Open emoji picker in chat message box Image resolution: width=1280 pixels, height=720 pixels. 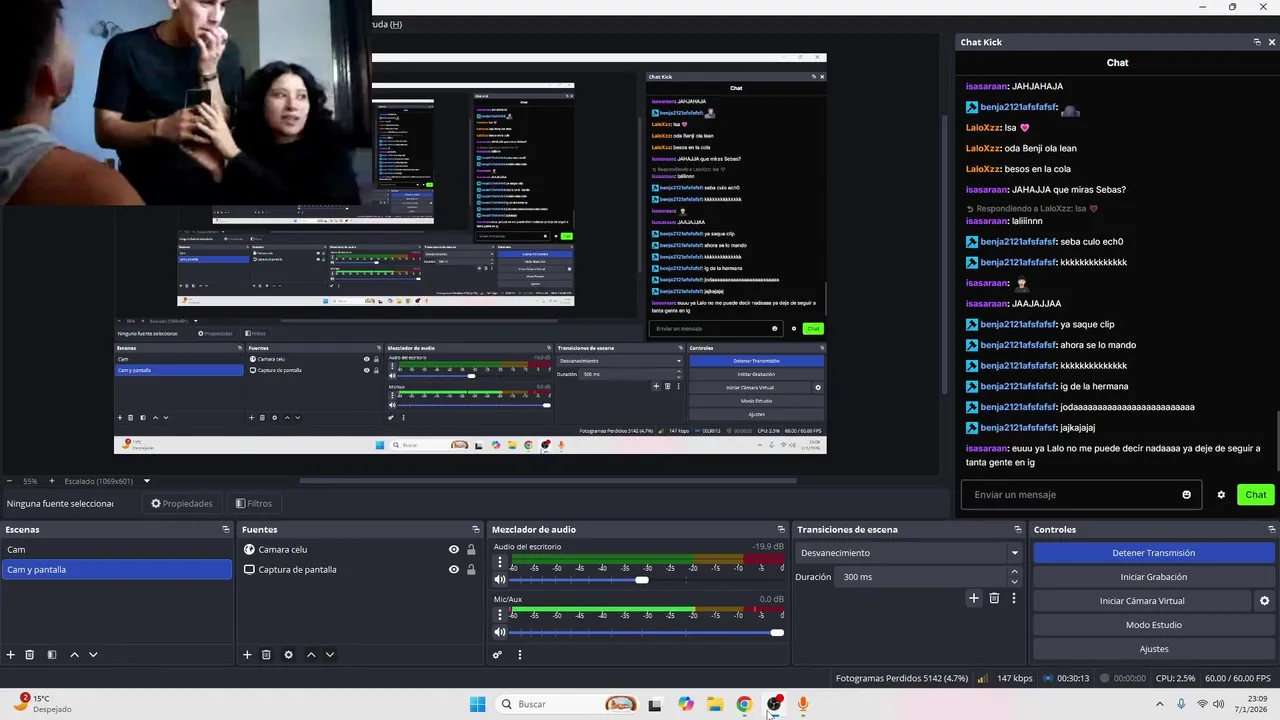[1187, 495]
